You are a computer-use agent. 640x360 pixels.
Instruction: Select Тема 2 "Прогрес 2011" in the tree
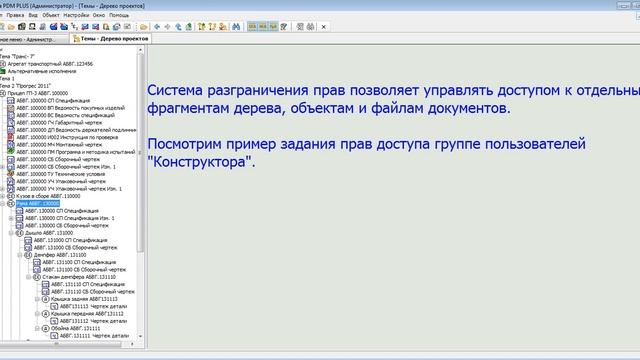[x=25, y=86]
